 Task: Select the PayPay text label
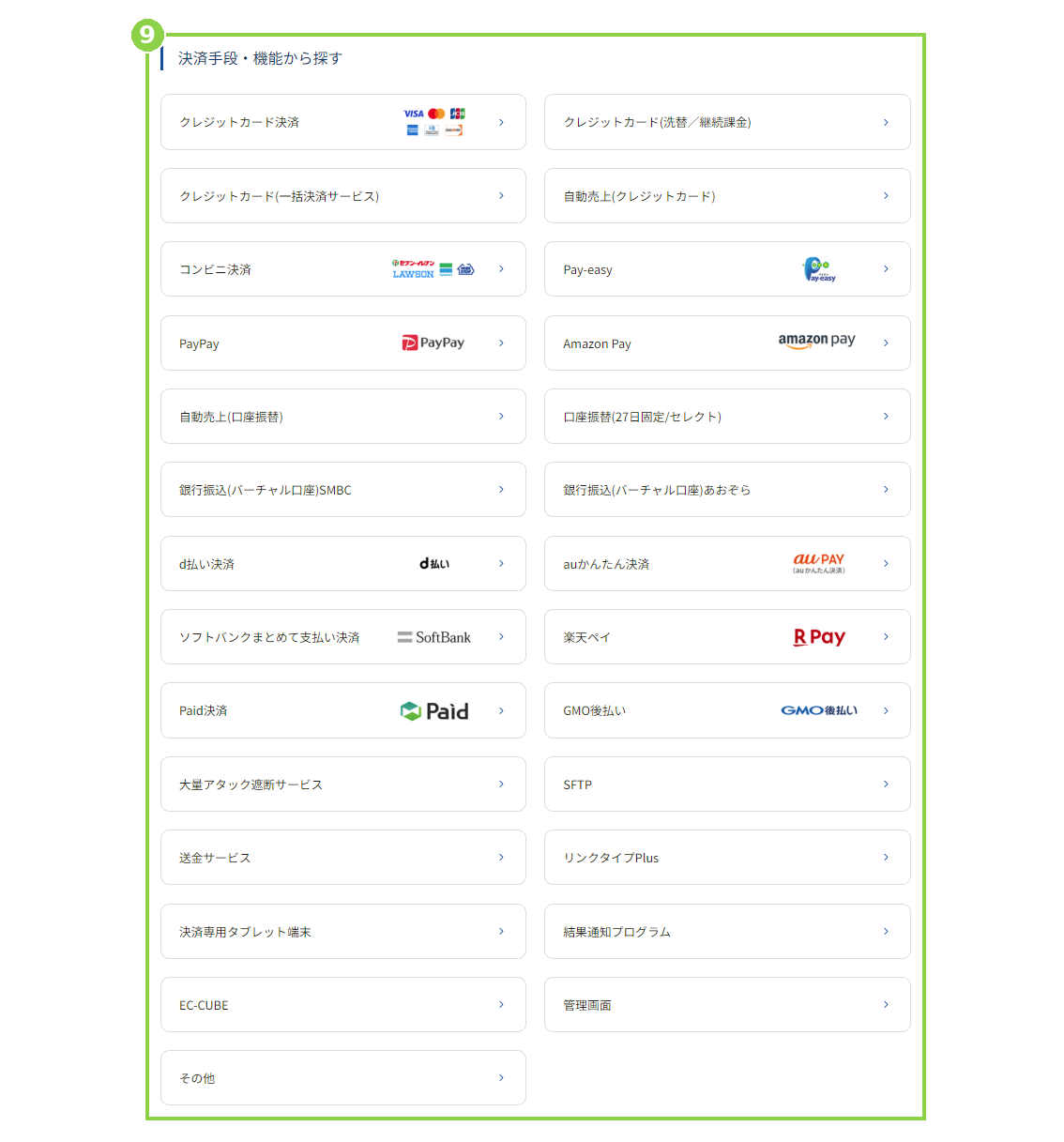[199, 344]
